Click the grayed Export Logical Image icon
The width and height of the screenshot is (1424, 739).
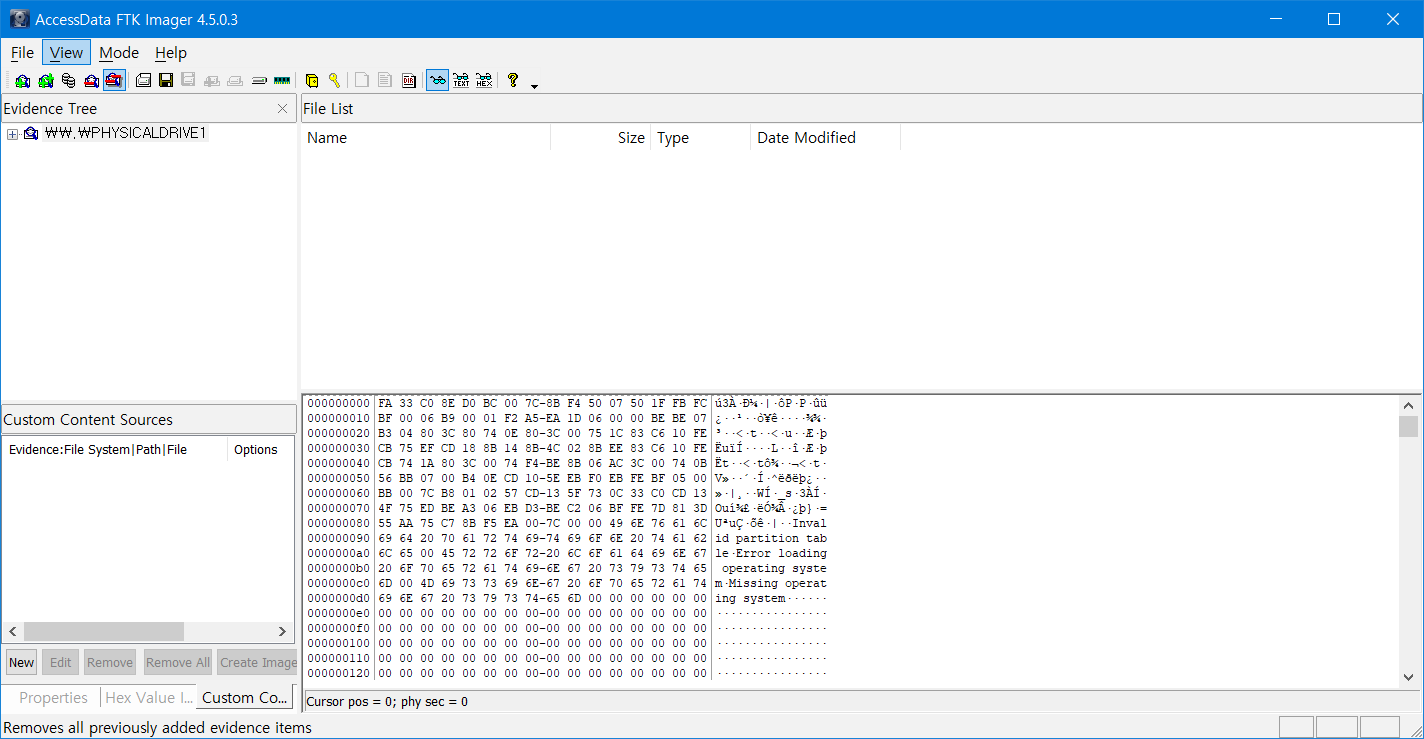(x=188, y=81)
